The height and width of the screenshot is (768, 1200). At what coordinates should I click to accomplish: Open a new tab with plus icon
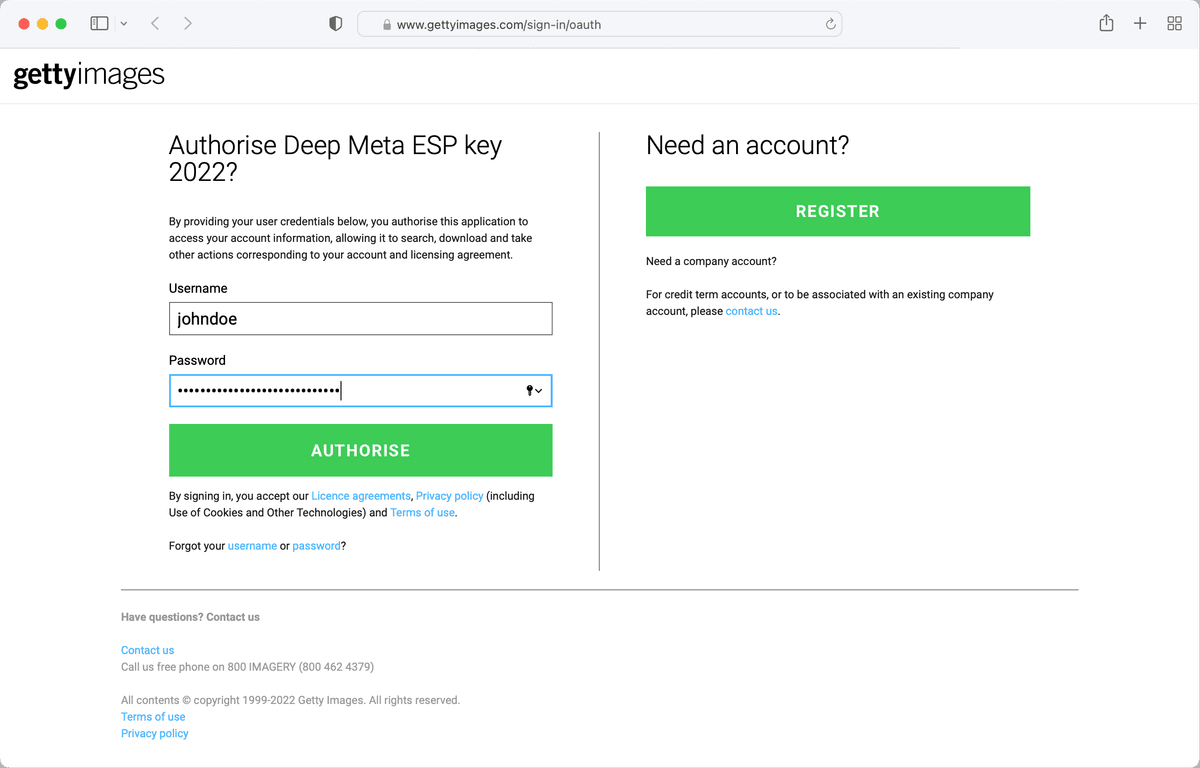(x=1140, y=23)
